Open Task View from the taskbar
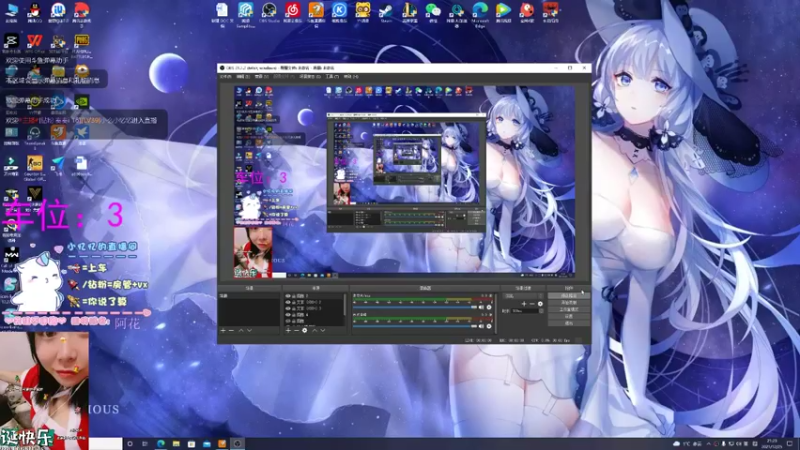The width and height of the screenshot is (800, 450). click(x=145, y=443)
